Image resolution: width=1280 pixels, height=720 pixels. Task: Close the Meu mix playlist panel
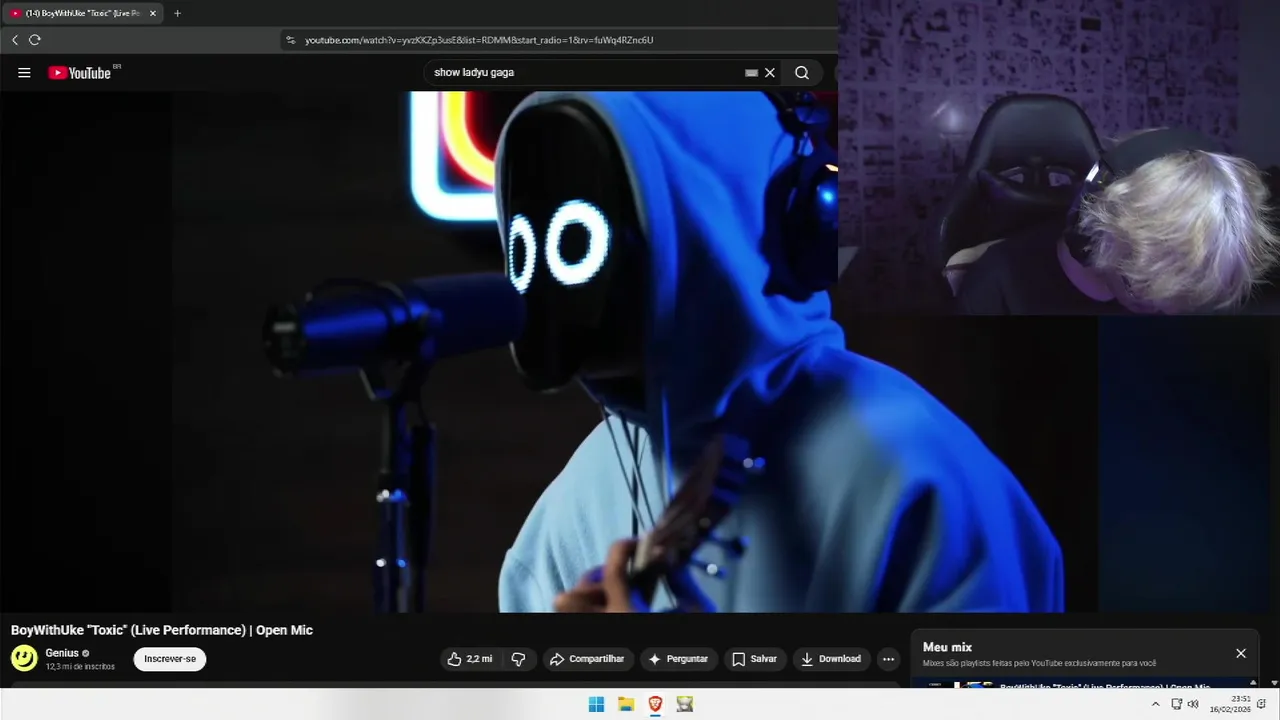pyautogui.click(x=1241, y=653)
